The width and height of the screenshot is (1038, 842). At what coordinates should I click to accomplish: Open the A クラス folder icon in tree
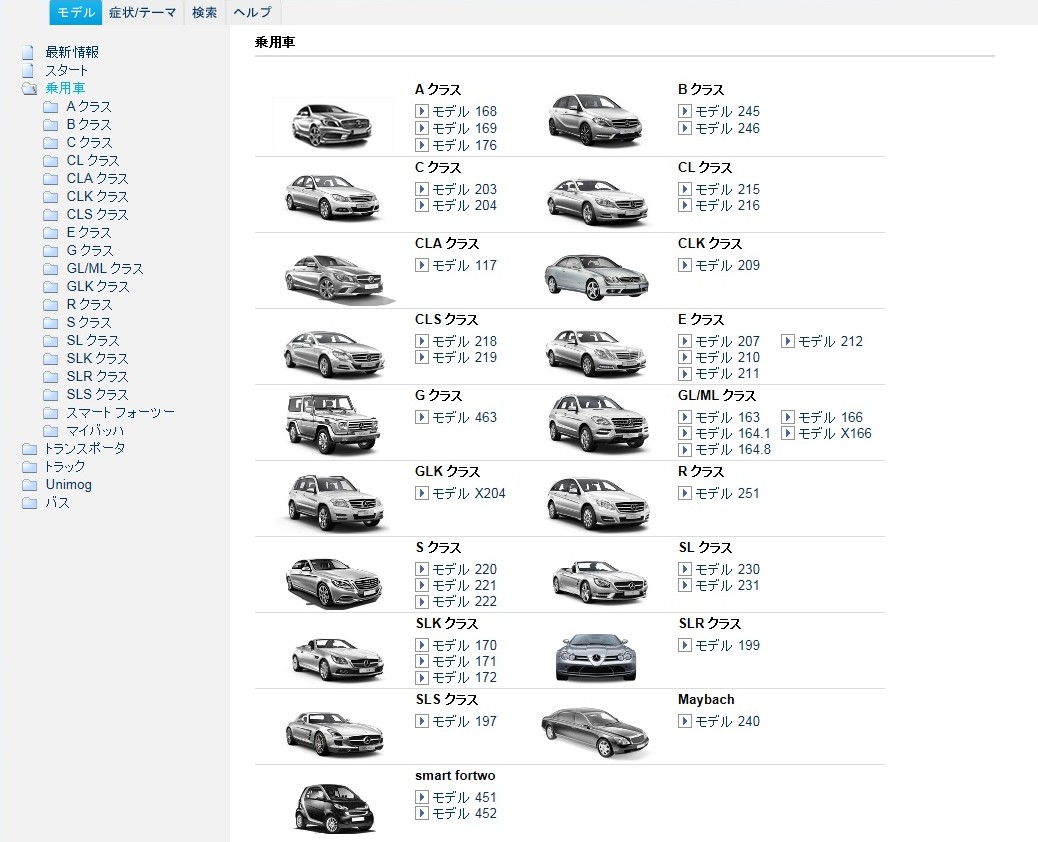pyautogui.click(x=50, y=107)
